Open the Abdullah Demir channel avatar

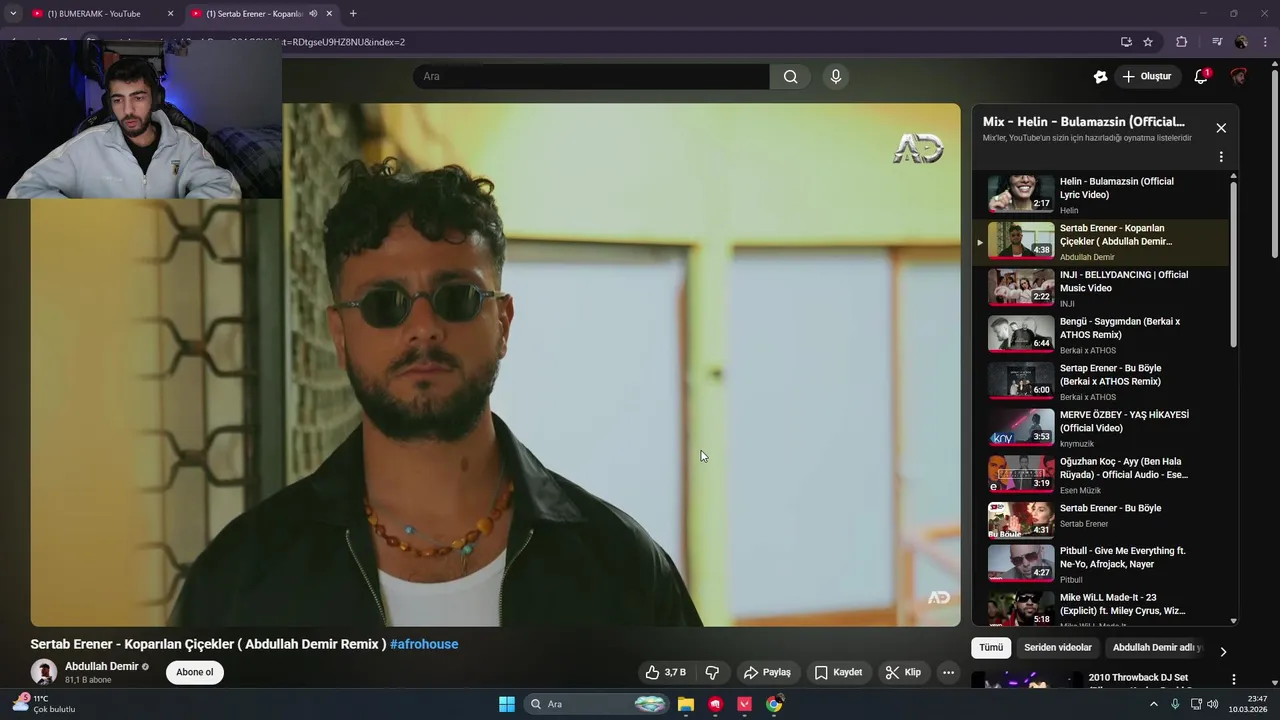pyautogui.click(x=44, y=672)
